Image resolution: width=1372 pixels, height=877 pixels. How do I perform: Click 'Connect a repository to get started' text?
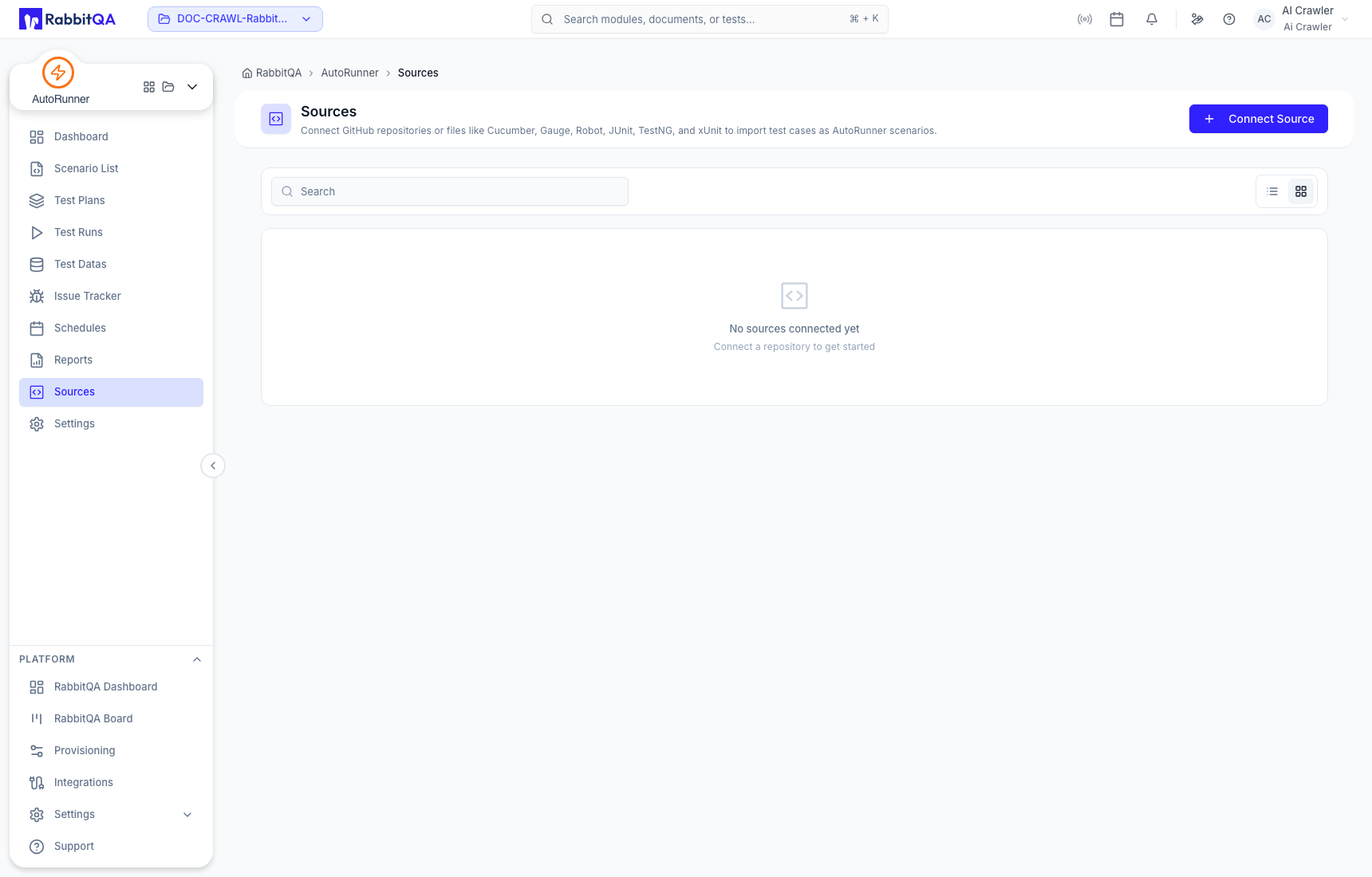pos(794,347)
